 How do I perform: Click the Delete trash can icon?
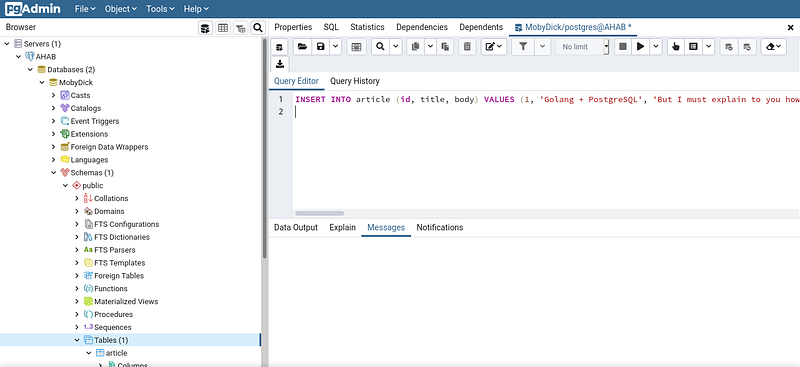coord(467,46)
